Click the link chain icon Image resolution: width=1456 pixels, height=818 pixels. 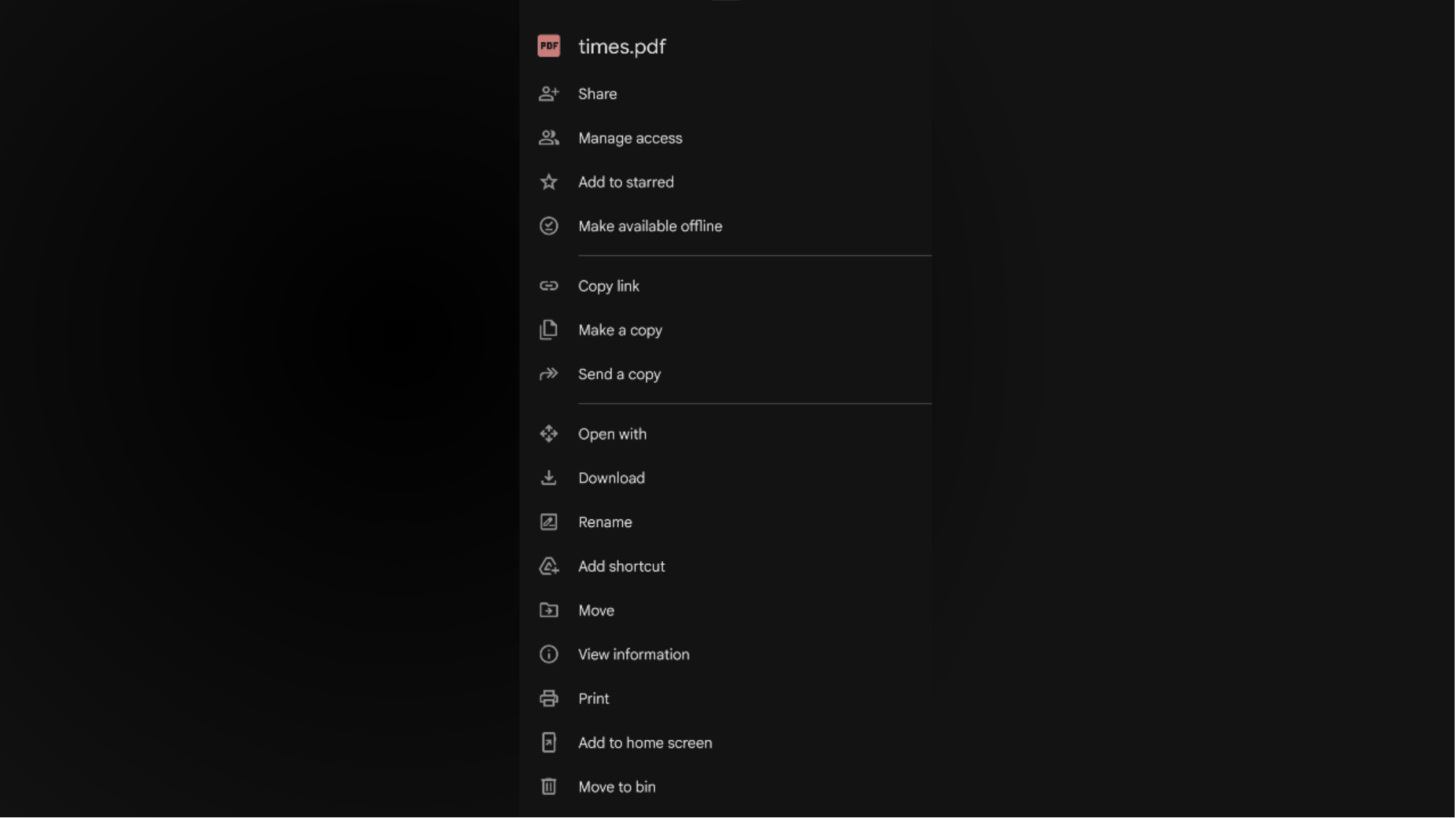[x=549, y=286]
